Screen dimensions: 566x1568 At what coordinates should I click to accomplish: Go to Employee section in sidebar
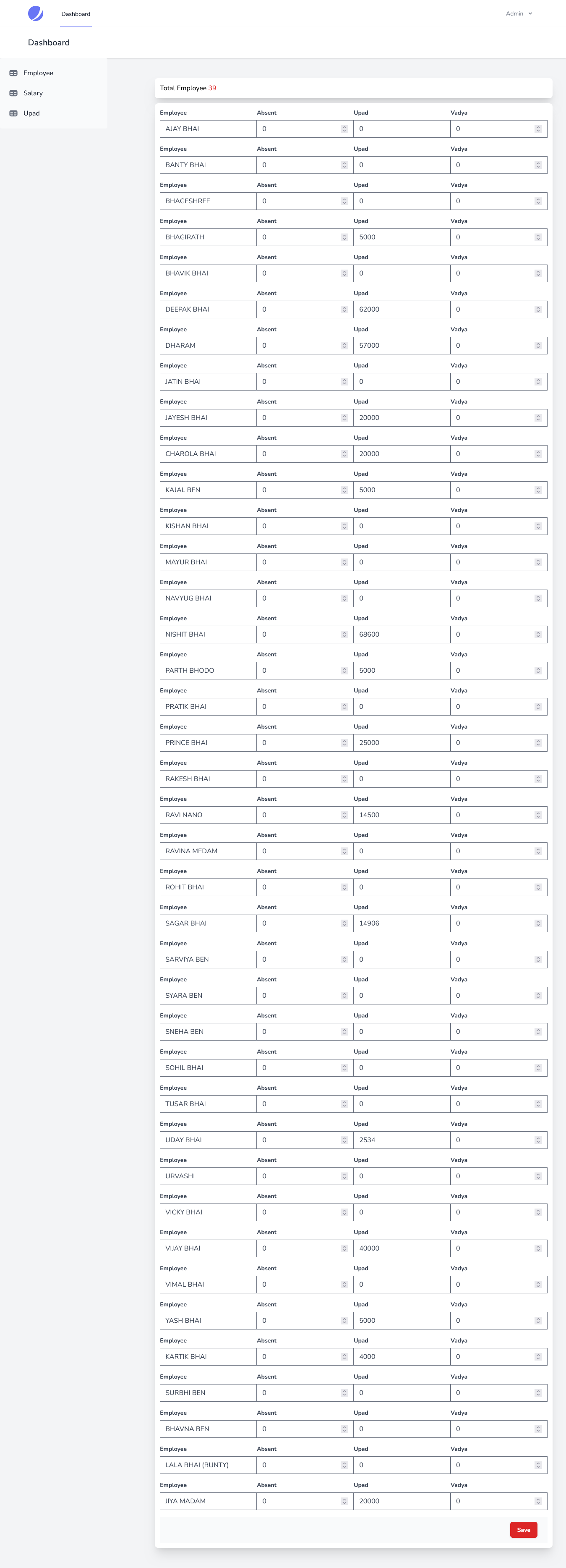pyautogui.click(x=38, y=73)
